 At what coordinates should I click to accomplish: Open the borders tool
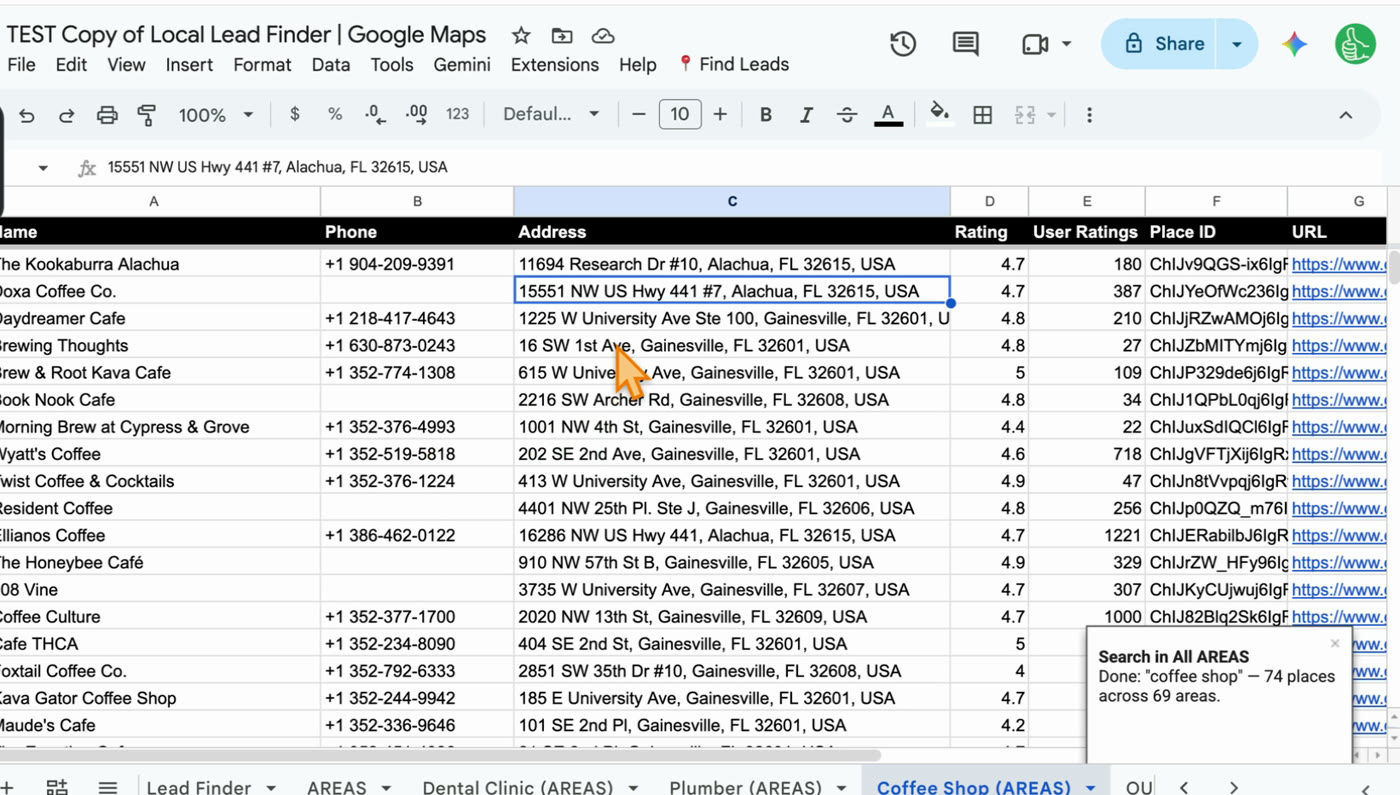tap(983, 115)
